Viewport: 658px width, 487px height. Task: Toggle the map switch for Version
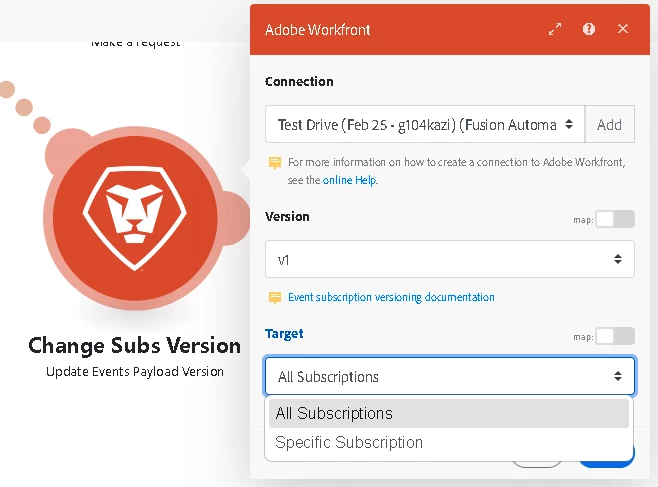(x=615, y=219)
